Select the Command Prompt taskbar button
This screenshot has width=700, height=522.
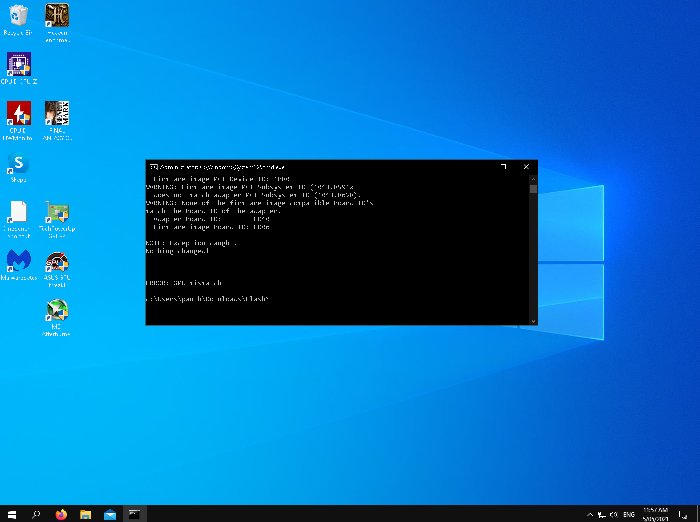pyautogui.click(x=134, y=514)
